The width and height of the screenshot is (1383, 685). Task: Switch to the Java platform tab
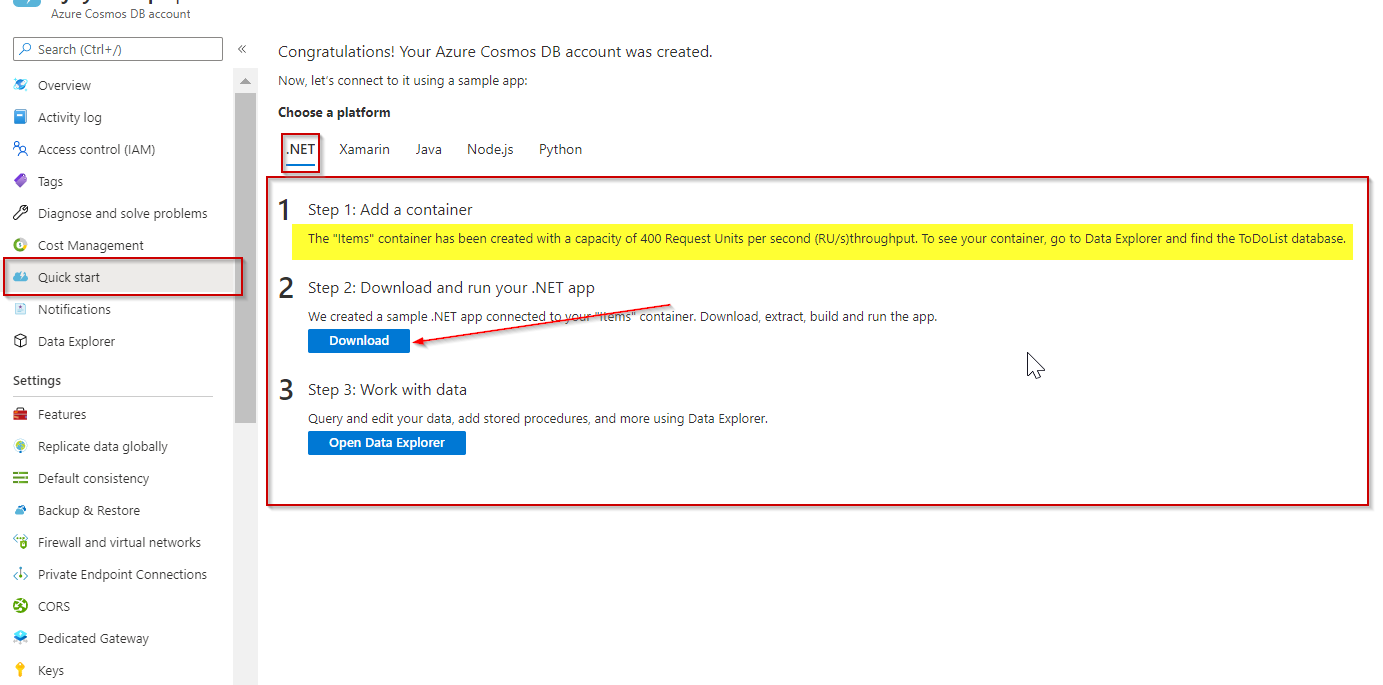(428, 150)
